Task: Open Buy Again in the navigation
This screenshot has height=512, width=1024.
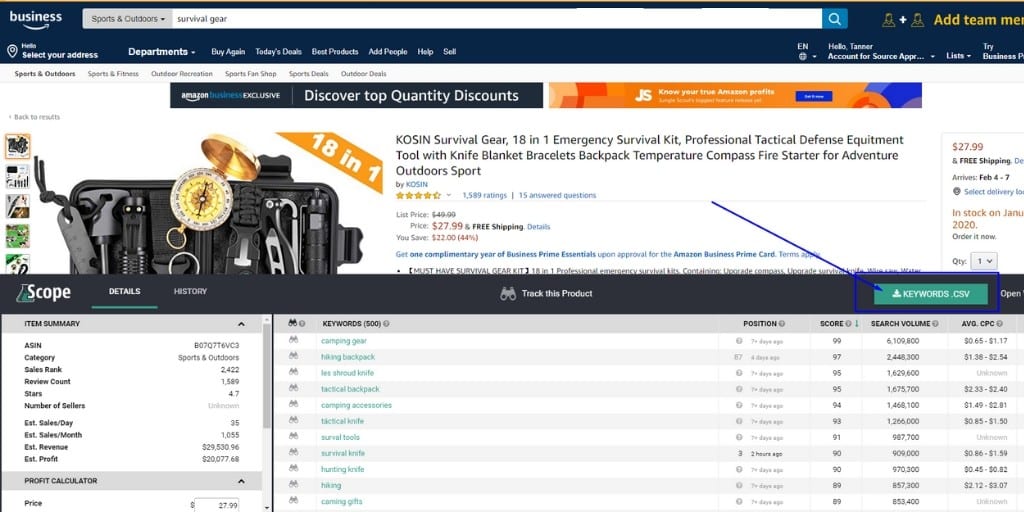Action: [x=228, y=52]
